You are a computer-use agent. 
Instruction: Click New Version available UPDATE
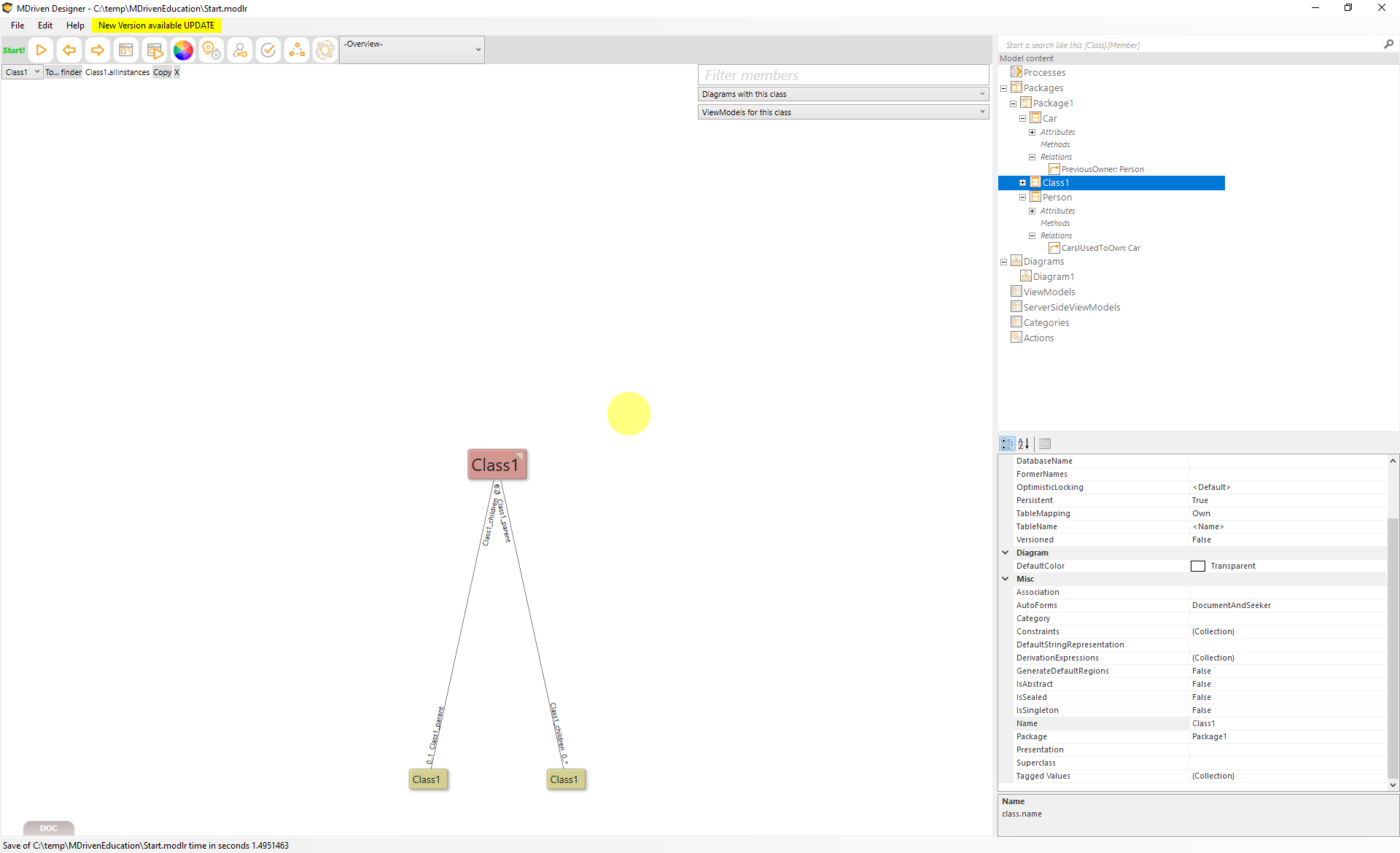(156, 26)
